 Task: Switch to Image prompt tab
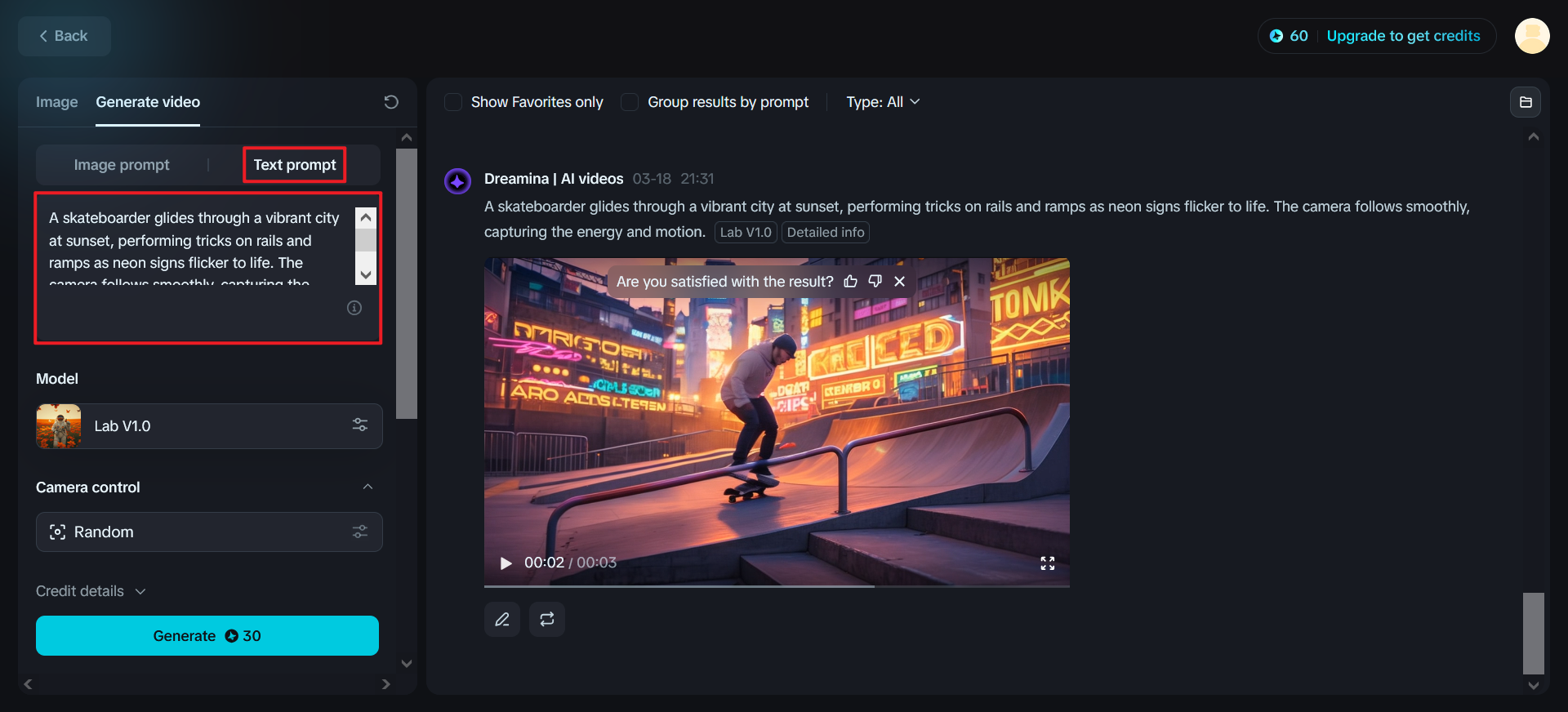pos(122,165)
